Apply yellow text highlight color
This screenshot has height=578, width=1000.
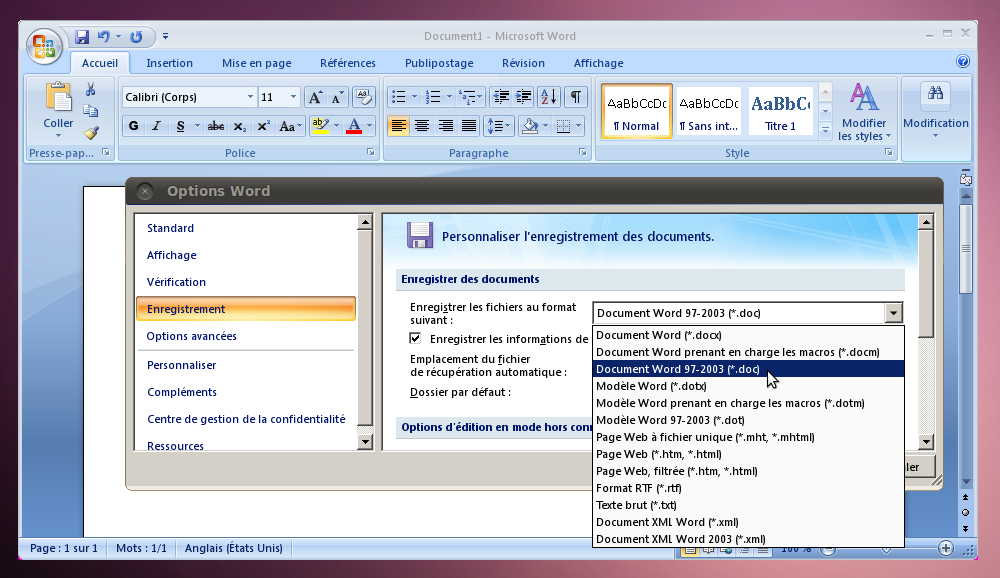click(320, 126)
